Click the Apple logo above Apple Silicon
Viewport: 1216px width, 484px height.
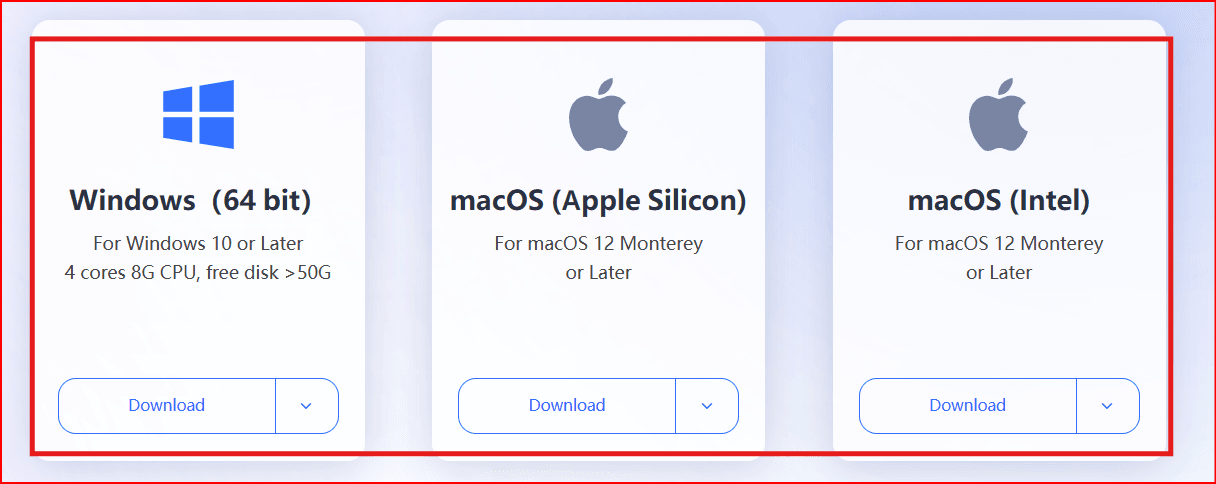[598, 114]
